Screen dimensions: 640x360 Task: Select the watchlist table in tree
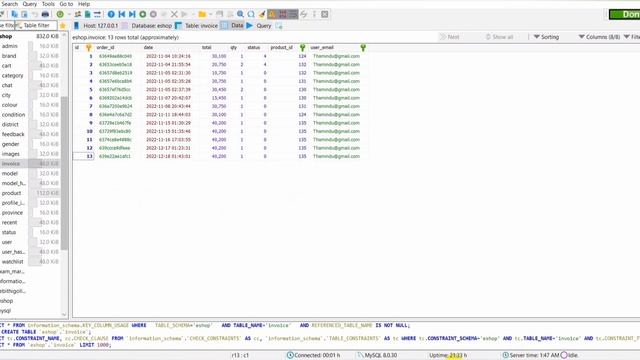click(x=13, y=262)
